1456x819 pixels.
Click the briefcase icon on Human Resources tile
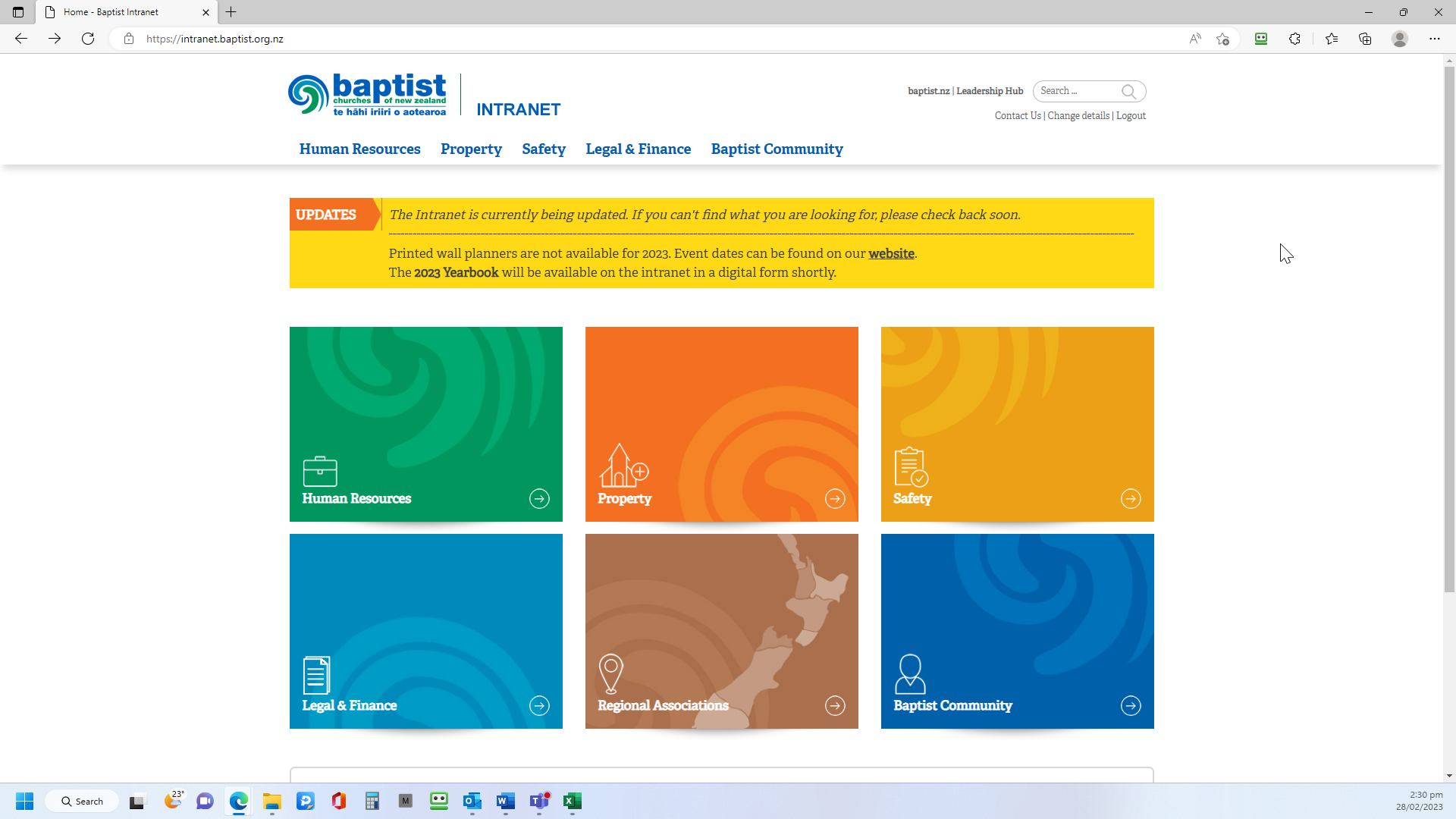tap(321, 471)
